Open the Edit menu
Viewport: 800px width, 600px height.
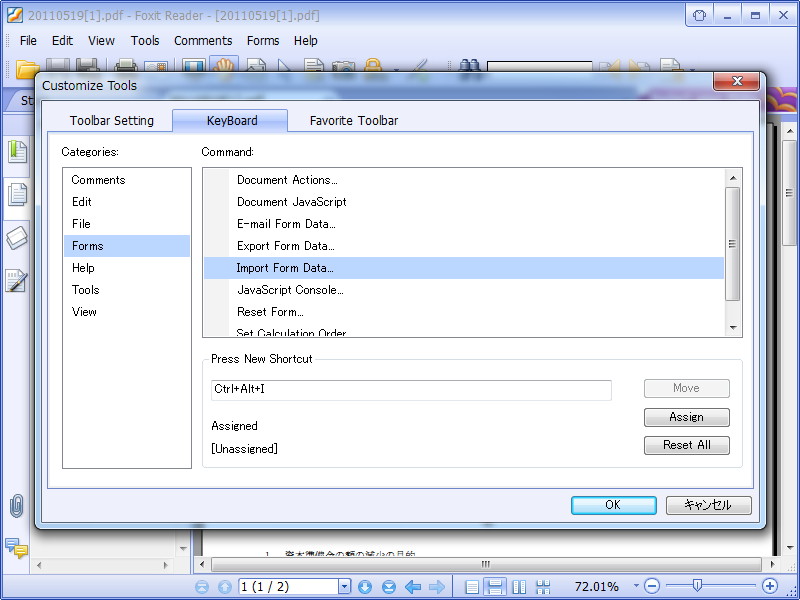62,40
